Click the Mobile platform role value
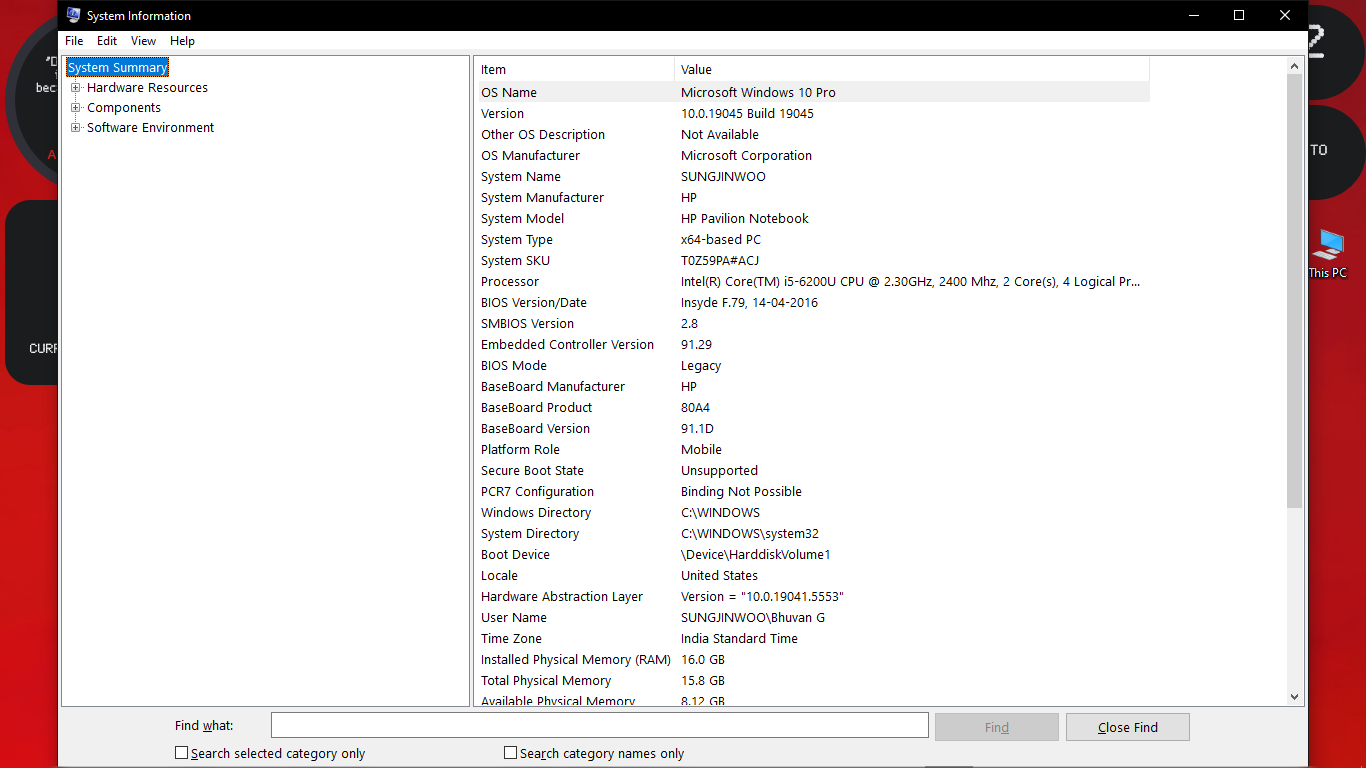The image size is (1366, 768). [701, 449]
